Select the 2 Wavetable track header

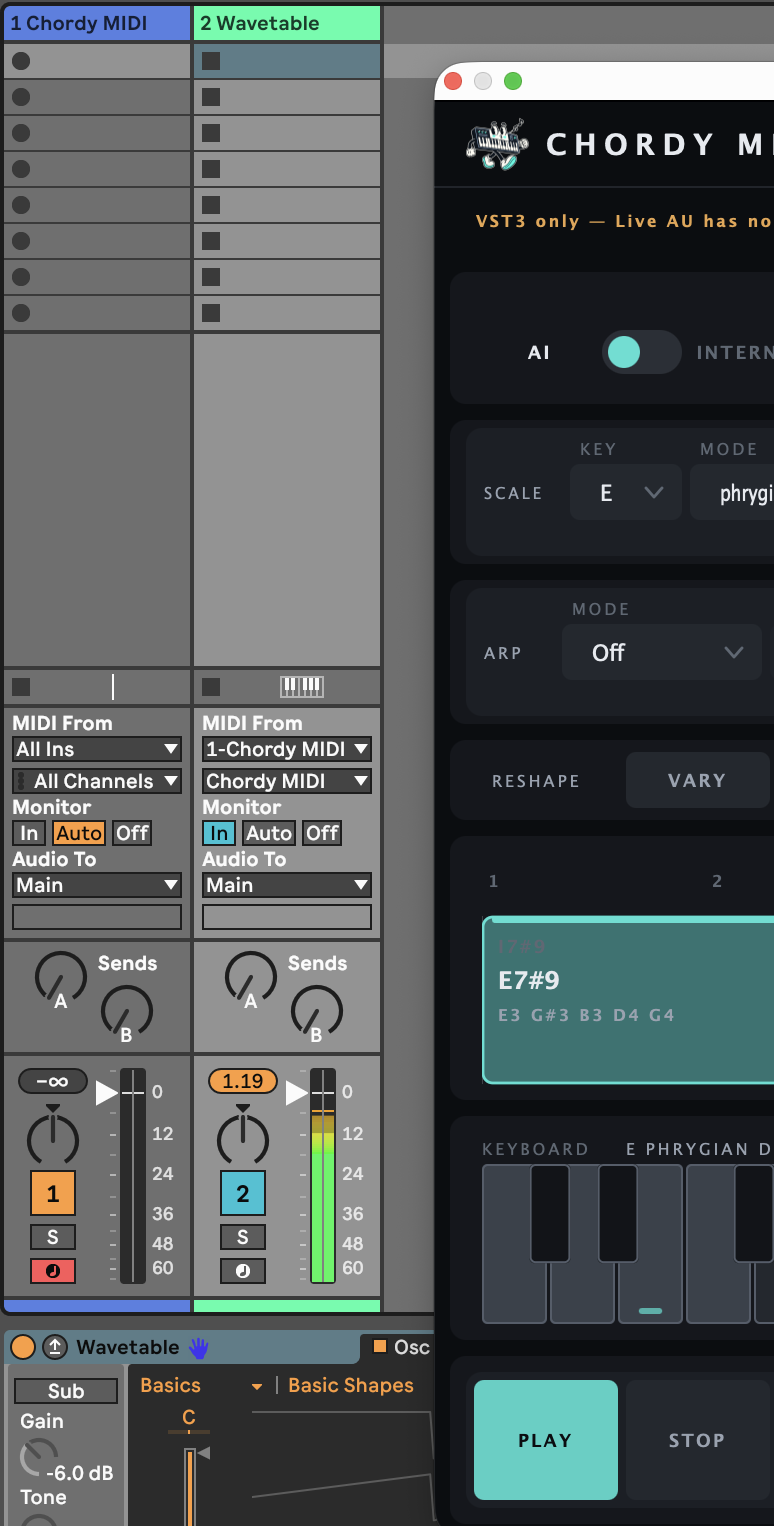click(287, 23)
